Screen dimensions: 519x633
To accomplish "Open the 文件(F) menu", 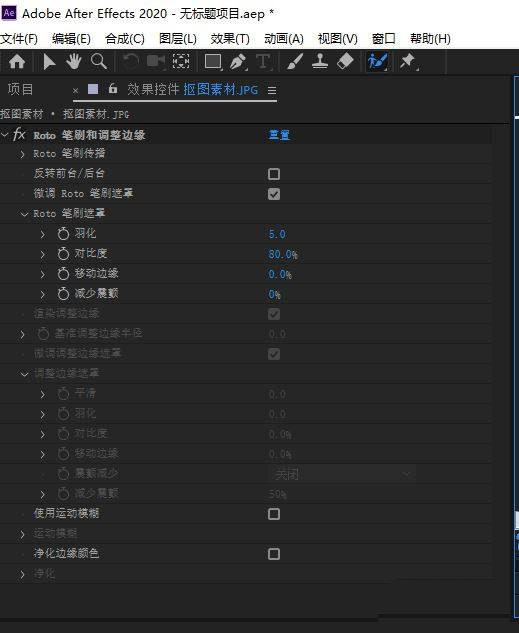I will pyautogui.click(x=19, y=39).
